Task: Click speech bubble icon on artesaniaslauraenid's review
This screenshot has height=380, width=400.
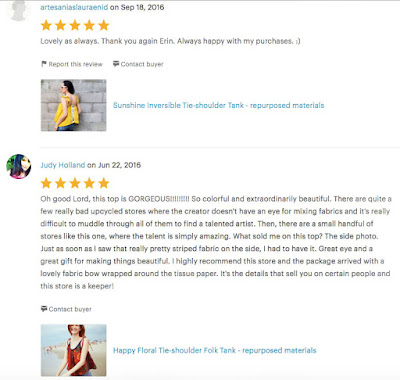Action: click(116, 64)
